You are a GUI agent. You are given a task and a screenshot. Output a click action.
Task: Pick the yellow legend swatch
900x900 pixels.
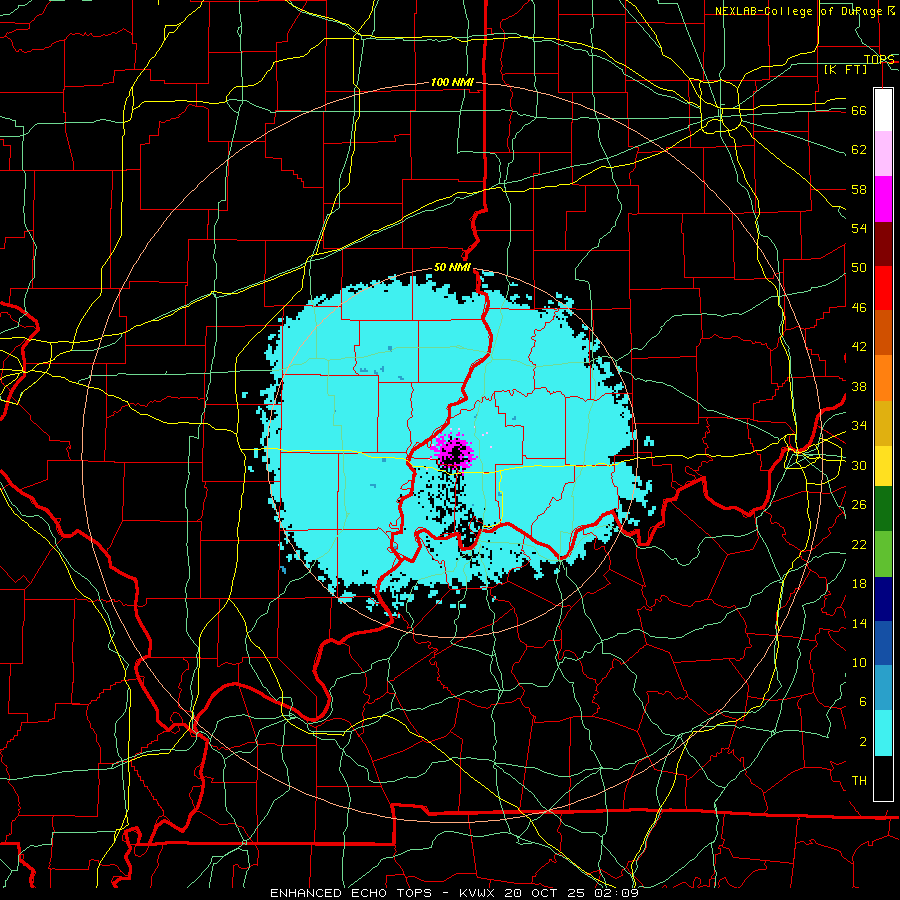[x=883, y=465]
